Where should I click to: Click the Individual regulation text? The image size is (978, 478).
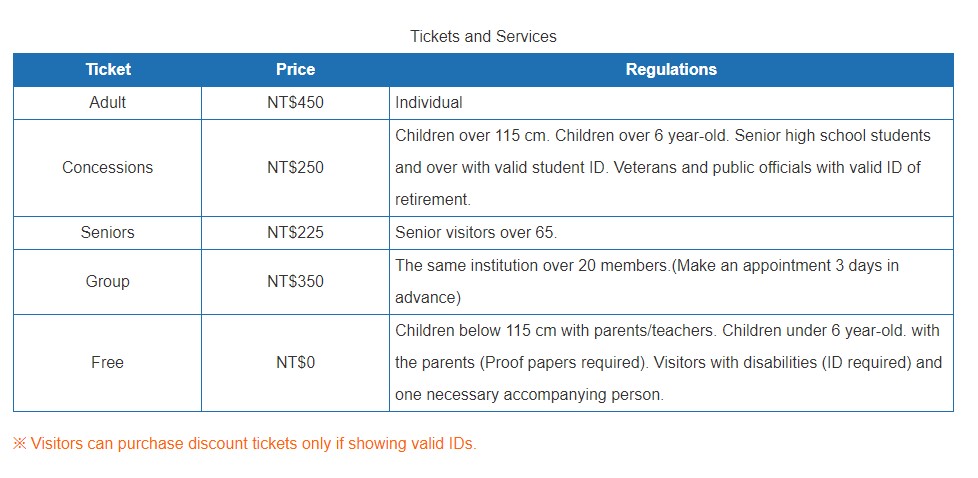click(429, 102)
